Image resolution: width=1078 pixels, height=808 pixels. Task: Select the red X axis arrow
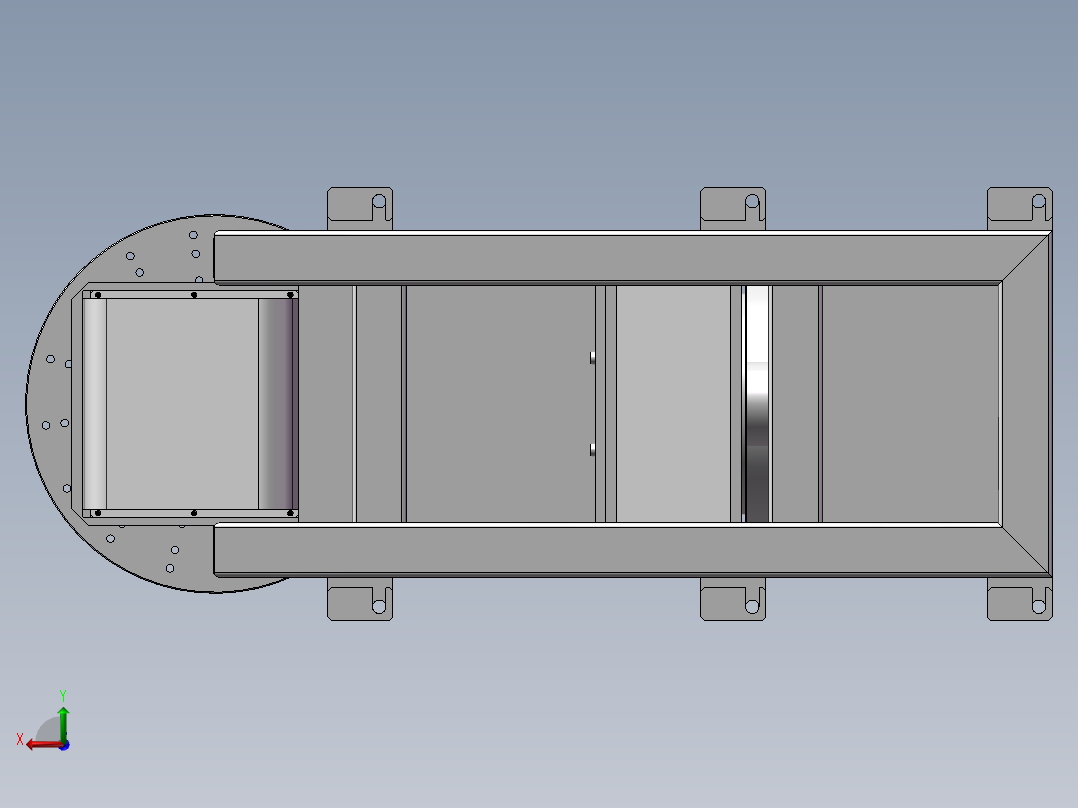pyautogui.click(x=42, y=744)
